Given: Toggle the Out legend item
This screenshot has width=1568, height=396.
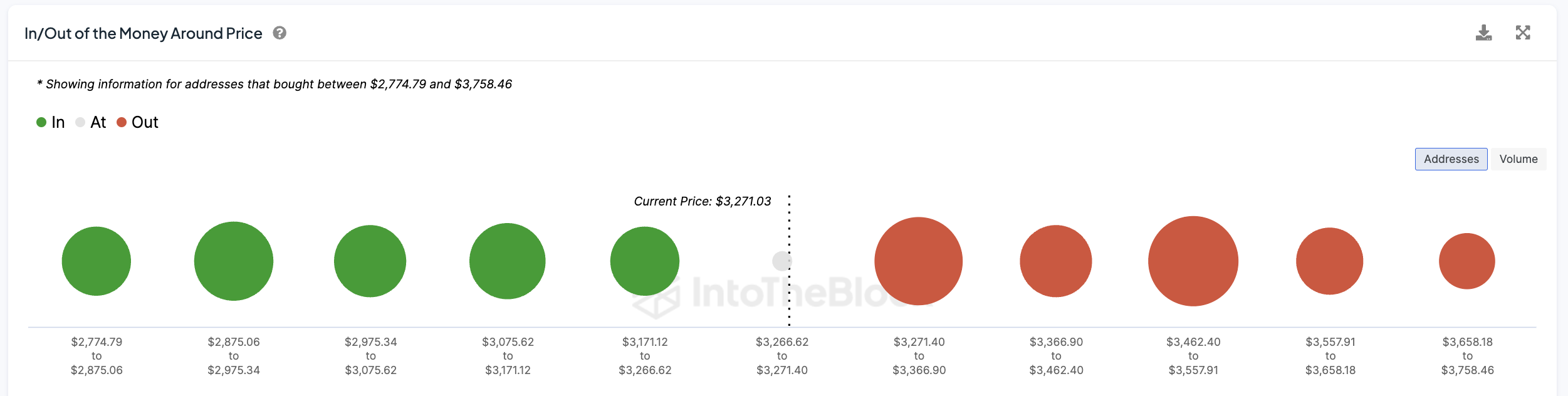Looking at the screenshot, I should (x=138, y=122).
